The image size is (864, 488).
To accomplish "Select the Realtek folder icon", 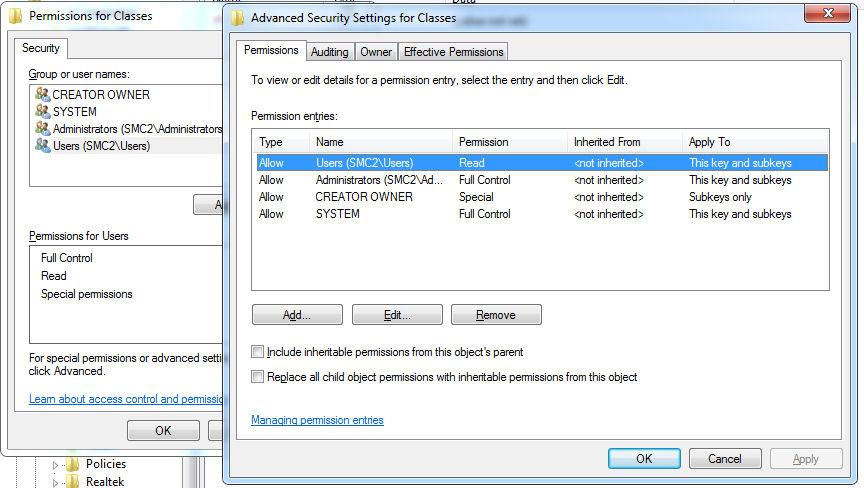I will 73,481.
